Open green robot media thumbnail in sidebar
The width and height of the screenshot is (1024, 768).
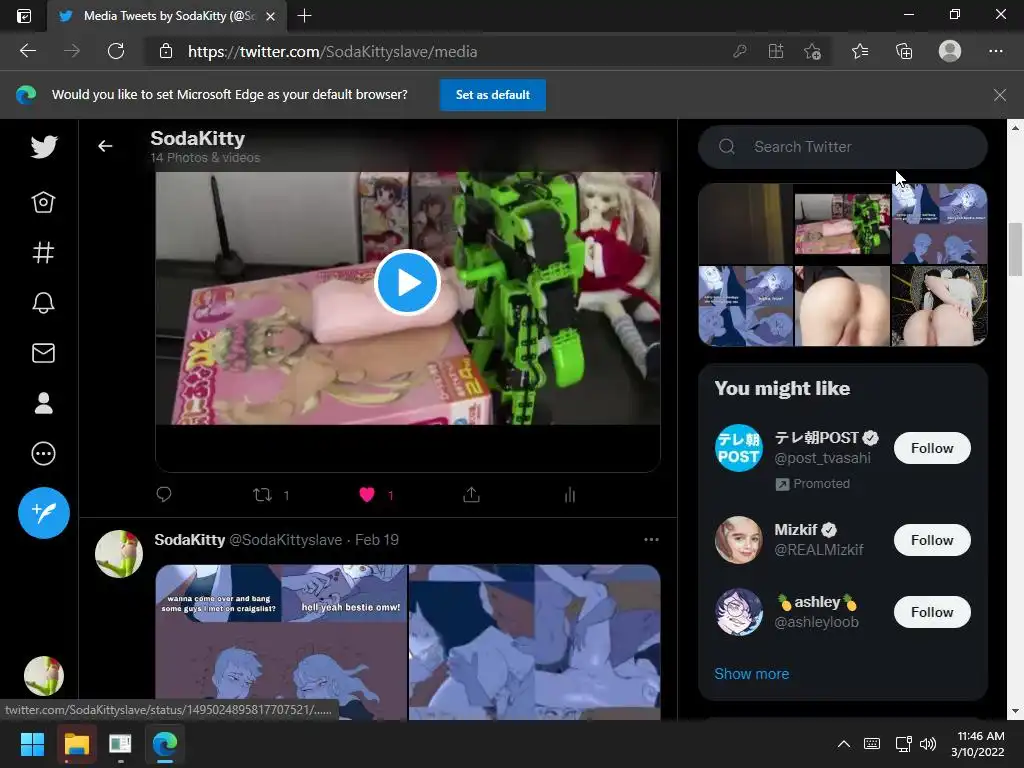[842, 223]
